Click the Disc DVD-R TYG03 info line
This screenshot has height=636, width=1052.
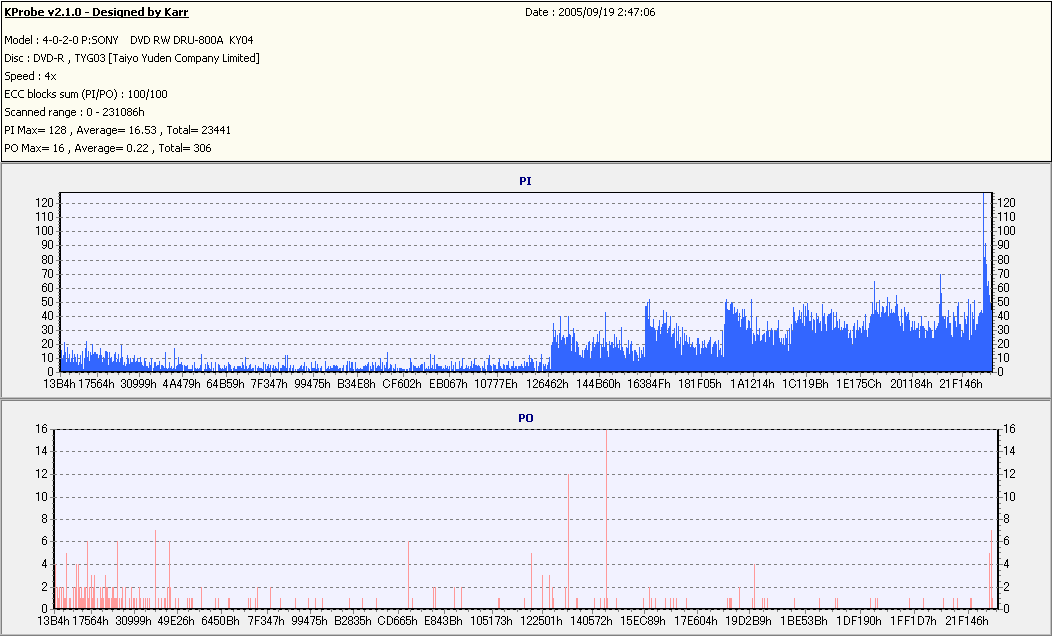[x=132, y=58]
